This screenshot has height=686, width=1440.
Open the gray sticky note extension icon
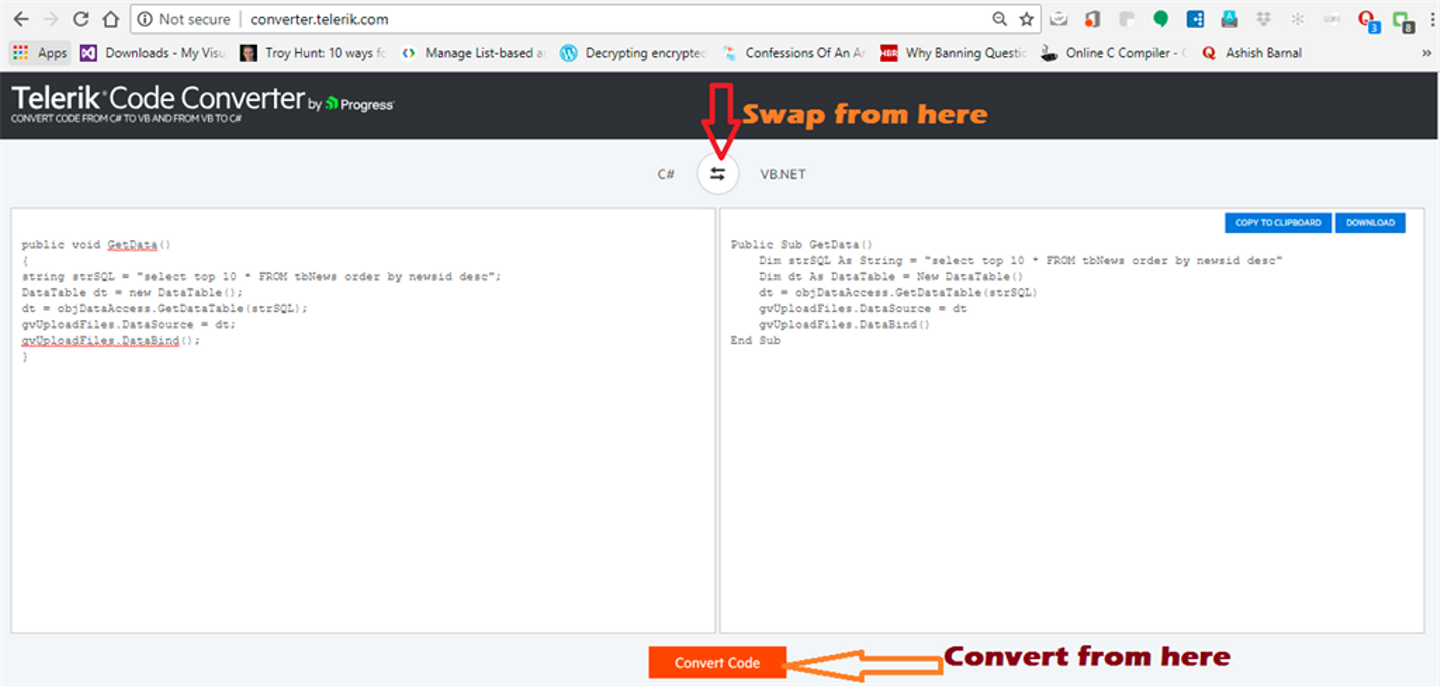click(1127, 19)
